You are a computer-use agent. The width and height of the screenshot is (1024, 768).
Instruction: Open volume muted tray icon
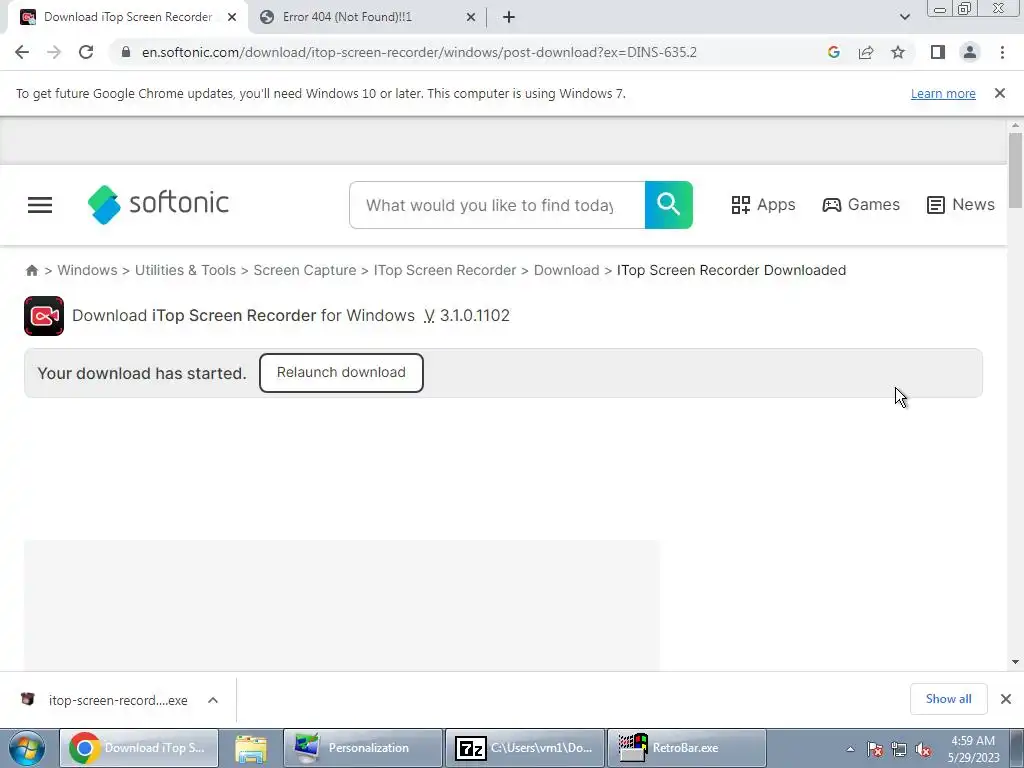pos(923,749)
